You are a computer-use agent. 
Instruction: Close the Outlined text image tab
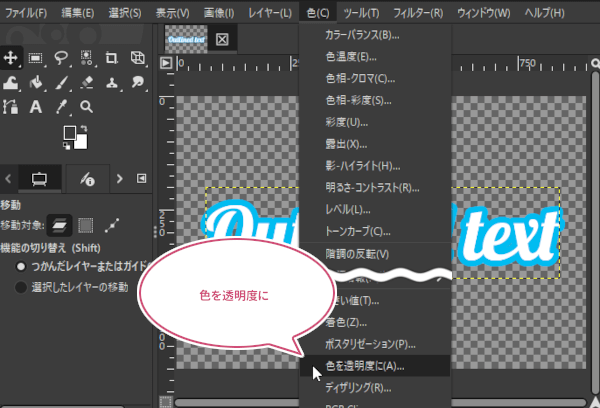(222, 40)
